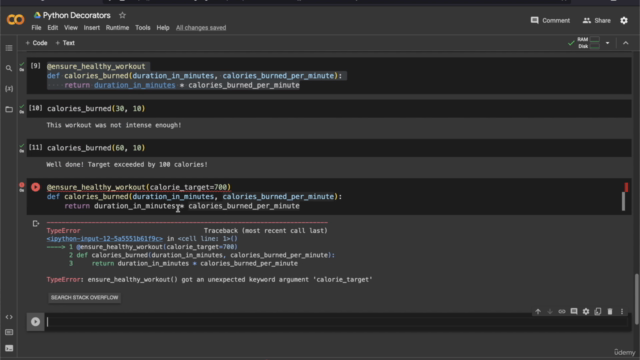Open Code snippets sidebar icon

pos(9,317)
